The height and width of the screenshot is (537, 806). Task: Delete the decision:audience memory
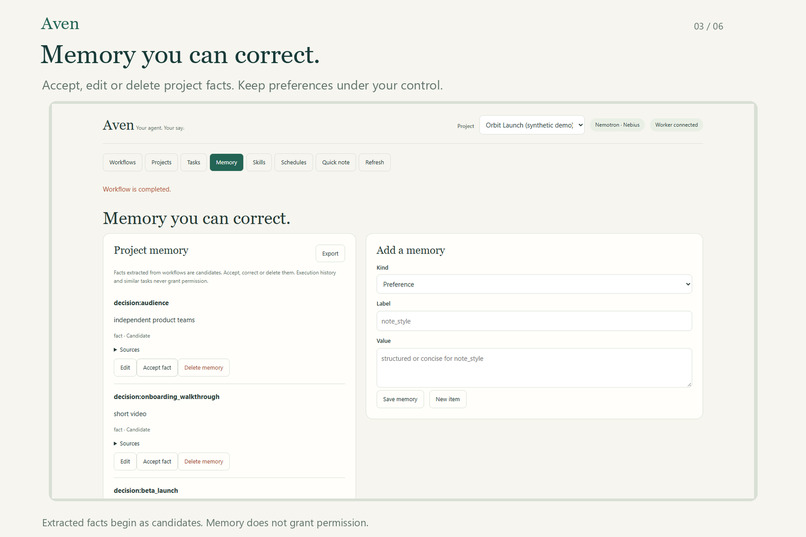click(204, 368)
